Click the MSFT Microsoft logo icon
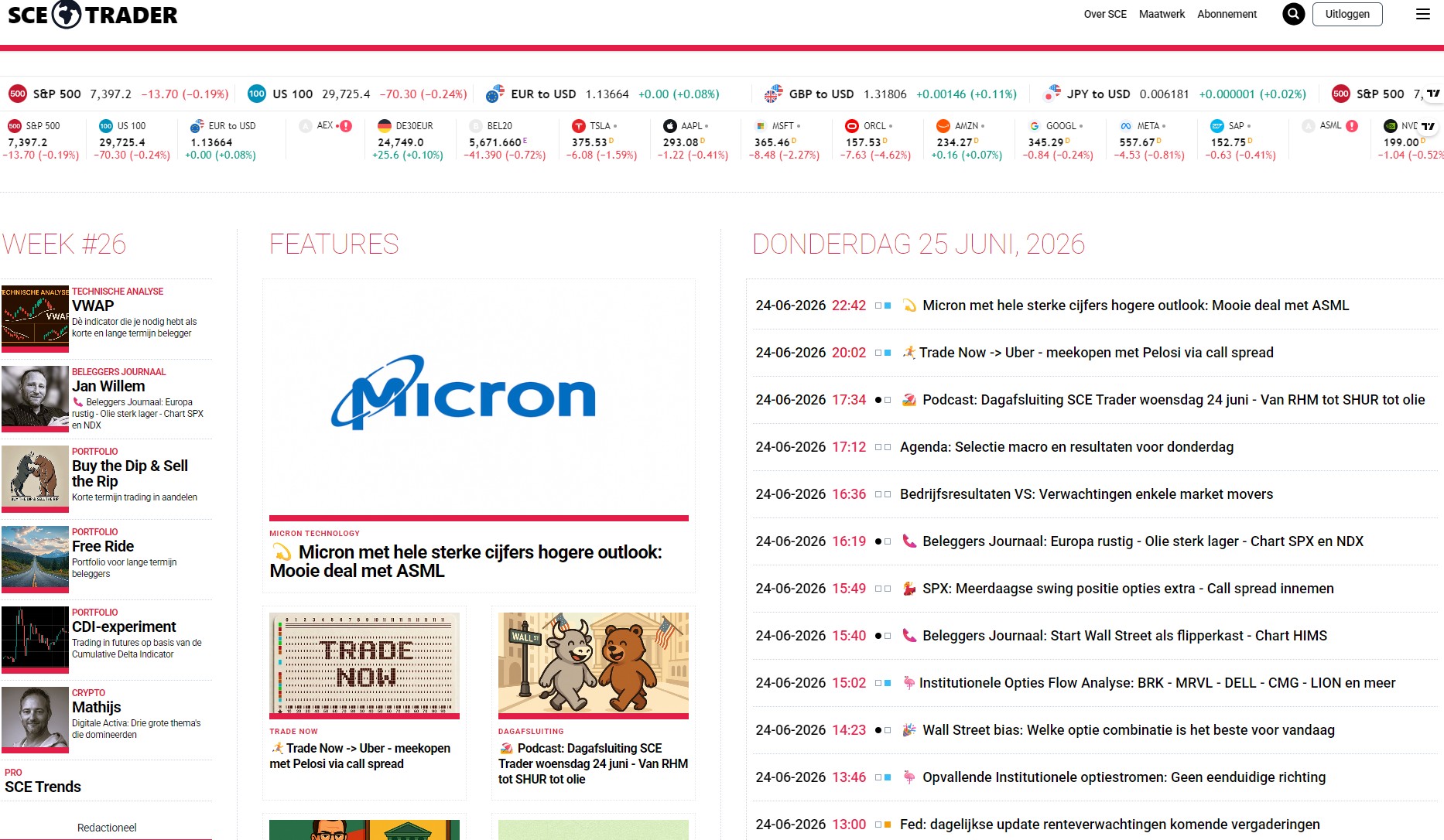This screenshot has height=840, width=1444. 761,125
